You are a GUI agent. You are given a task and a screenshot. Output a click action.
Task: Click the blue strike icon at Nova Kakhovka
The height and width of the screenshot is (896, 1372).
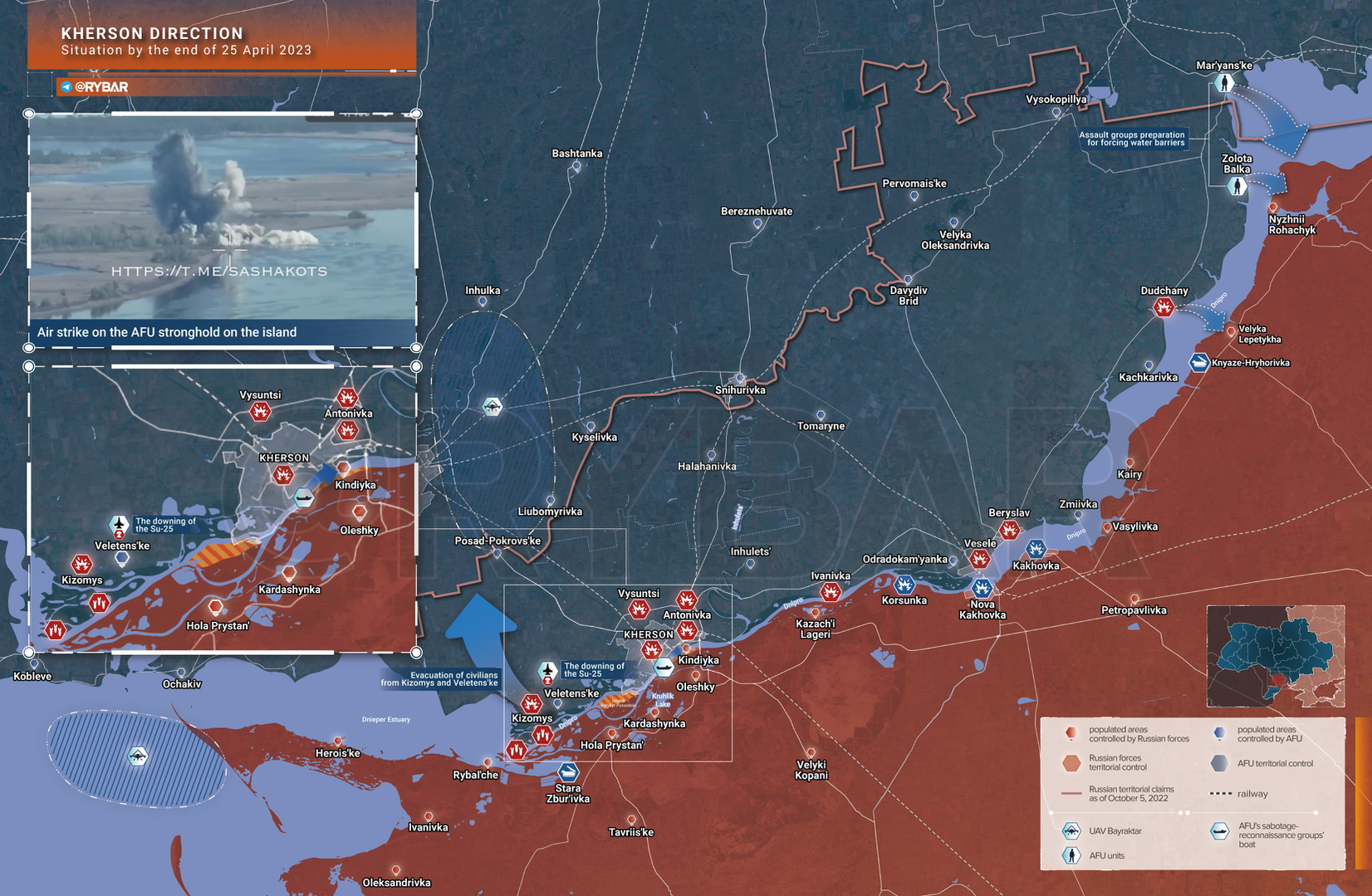[982, 588]
